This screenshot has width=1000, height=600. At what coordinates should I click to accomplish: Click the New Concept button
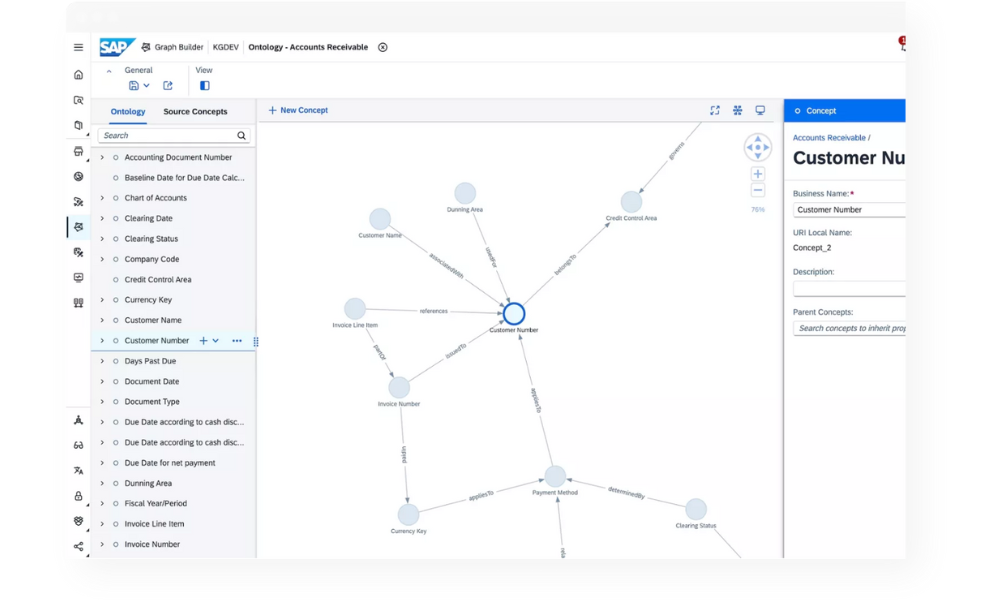tap(298, 110)
